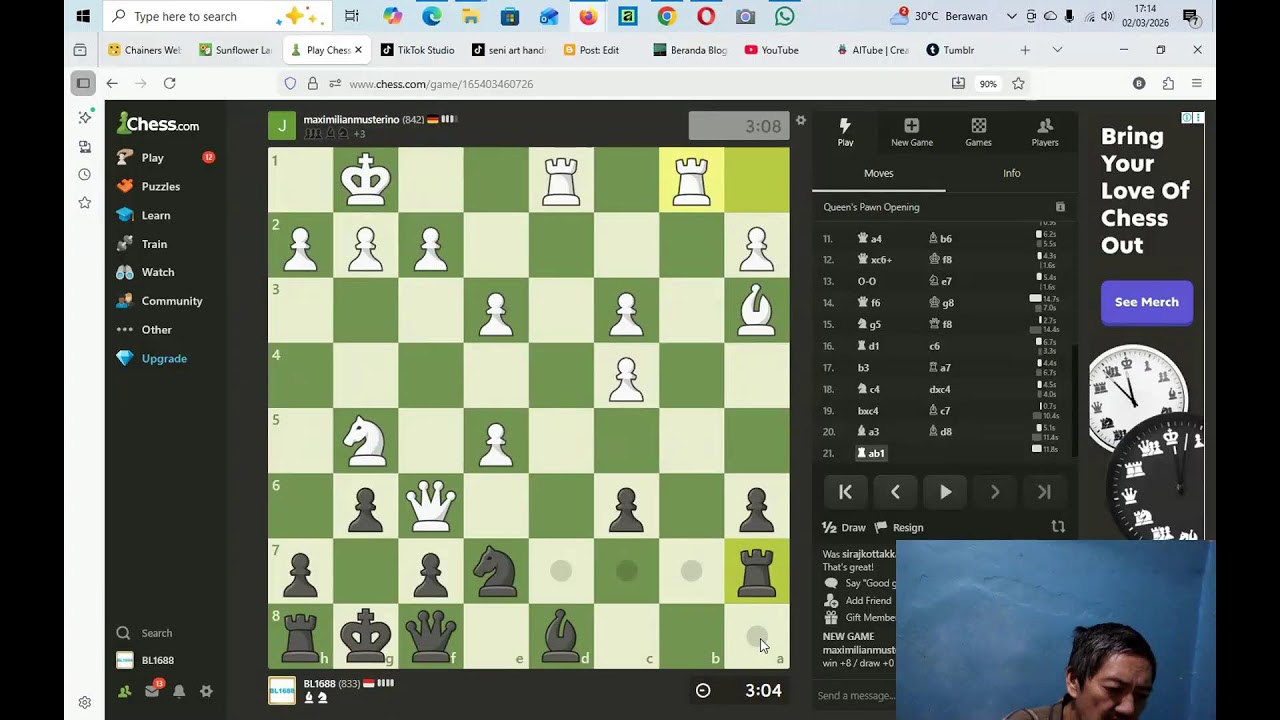Click Add Friend option
Viewport: 1280px width, 720px height.
pos(859,600)
